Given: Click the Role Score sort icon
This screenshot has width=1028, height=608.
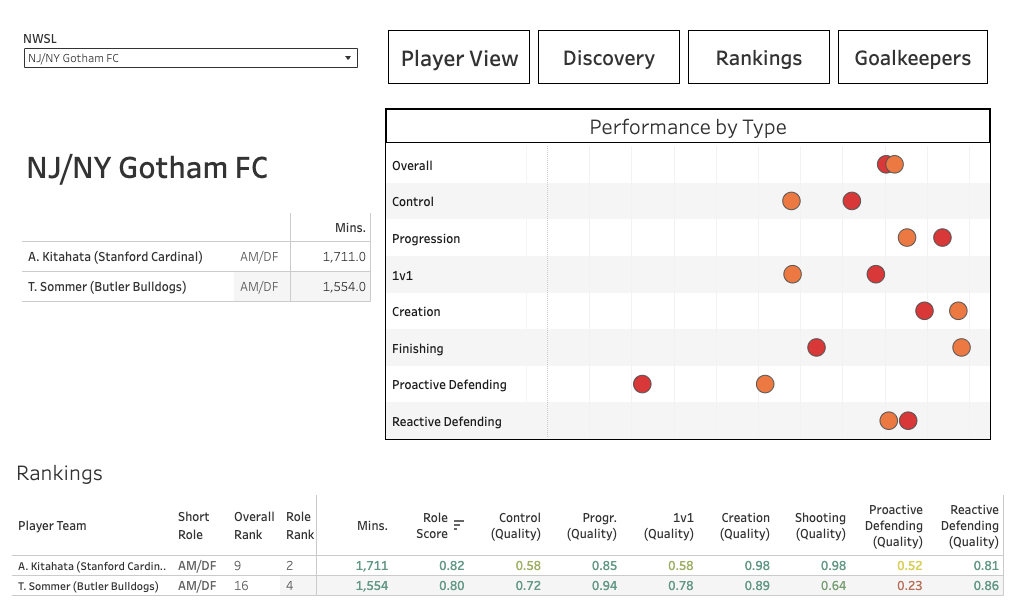Looking at the screenshot, I should tap(458, 524).
